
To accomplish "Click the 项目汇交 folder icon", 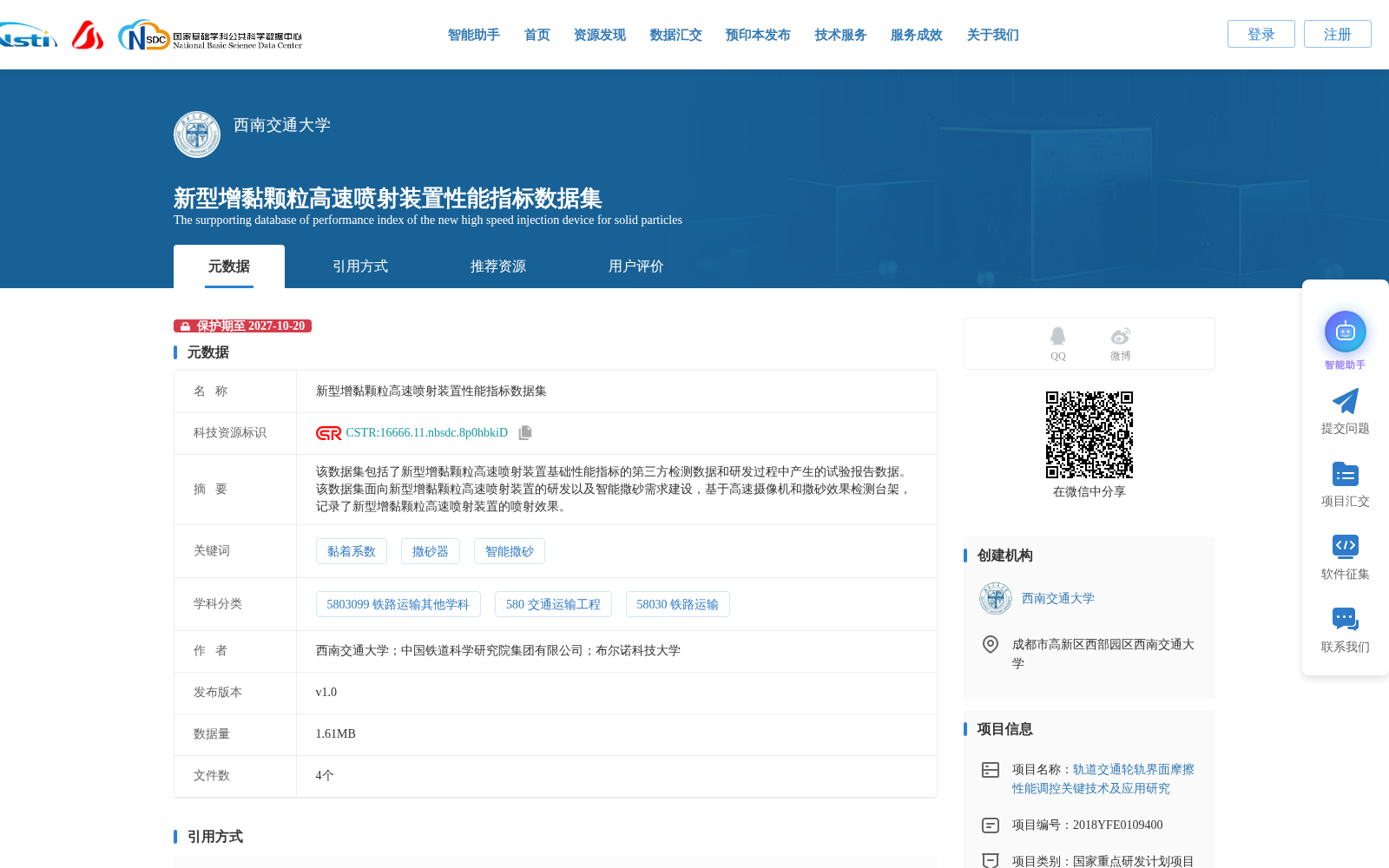I will click(1346, 474).
